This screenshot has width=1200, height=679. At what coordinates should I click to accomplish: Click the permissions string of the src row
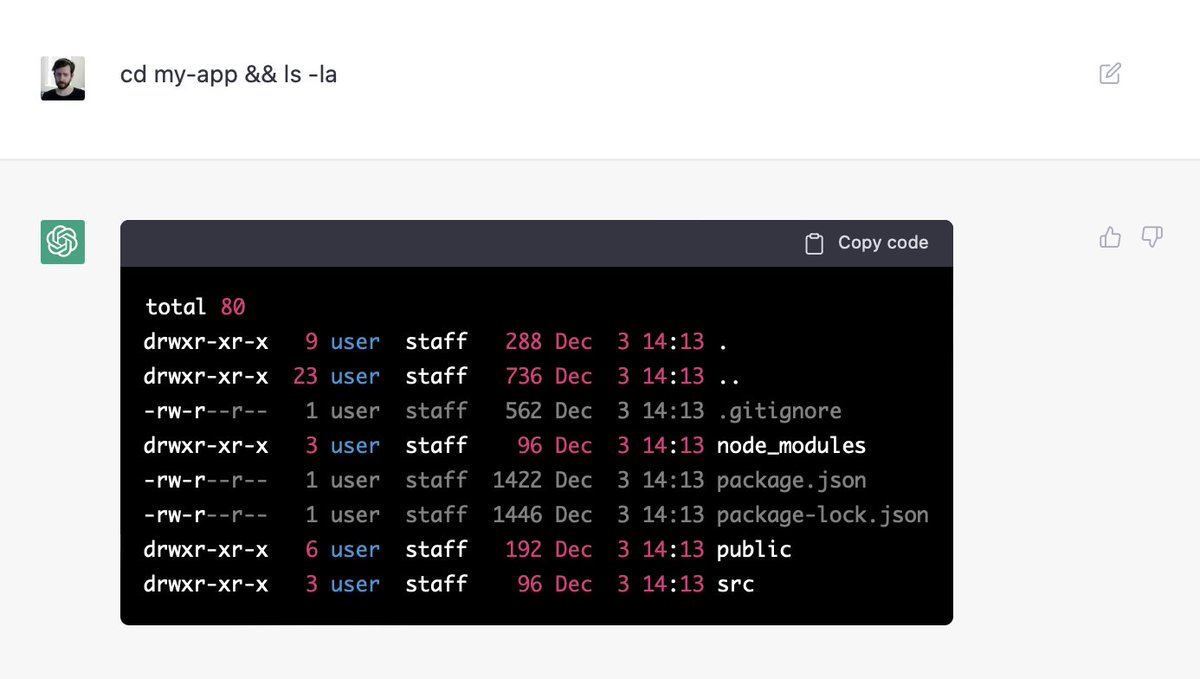tap(206, 584)
